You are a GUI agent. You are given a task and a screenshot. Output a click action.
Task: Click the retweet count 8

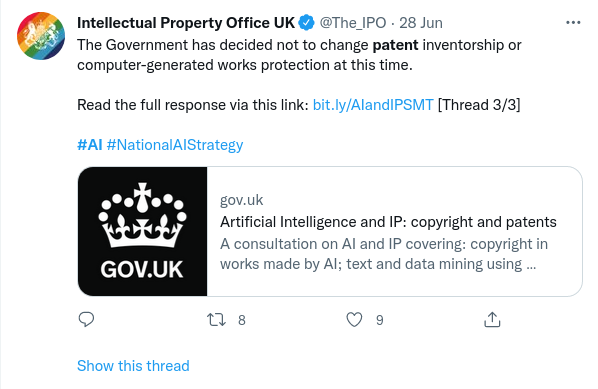[x=242, y=320]
